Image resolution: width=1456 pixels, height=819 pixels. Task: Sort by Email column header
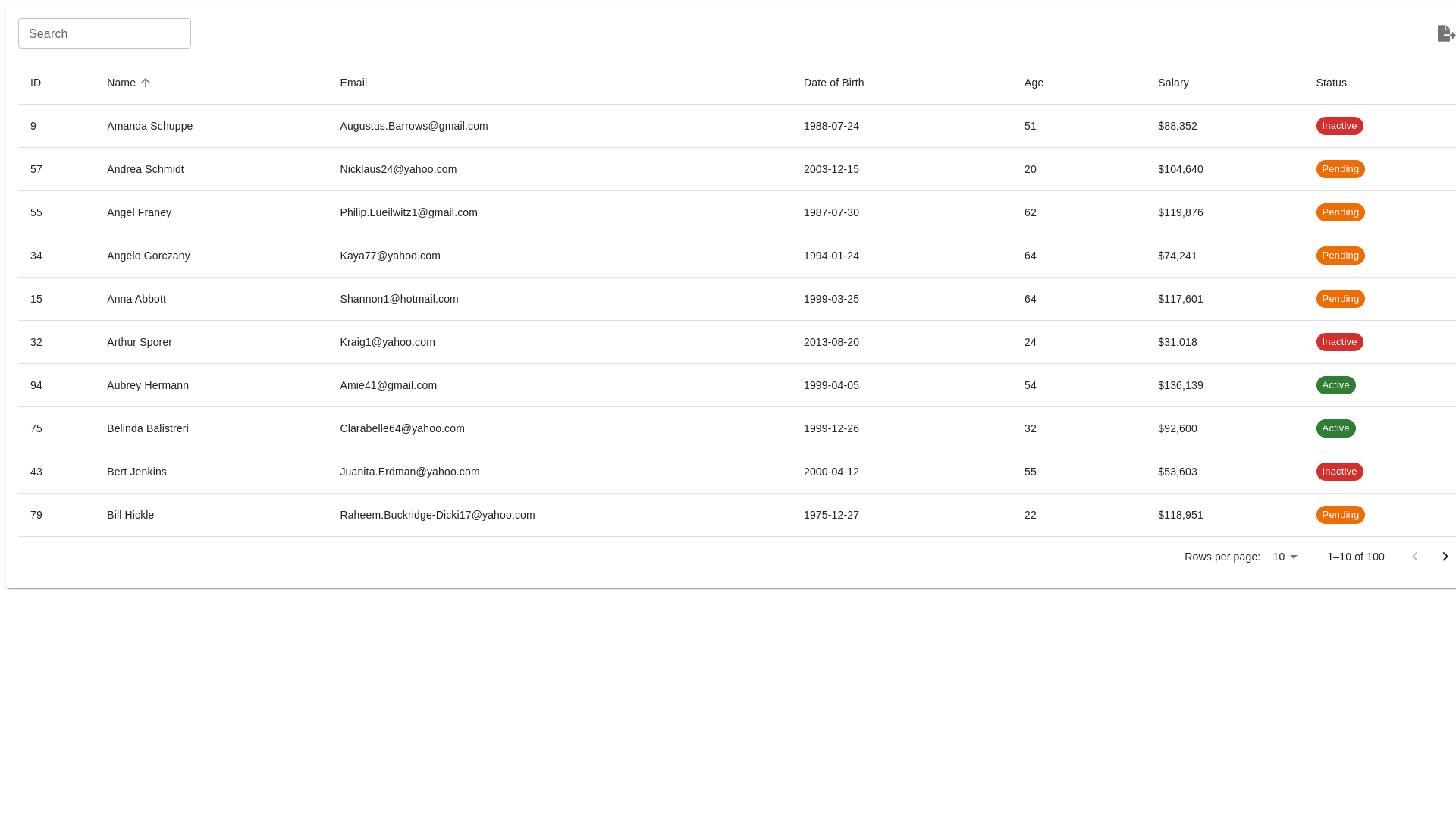pos(353,83)
